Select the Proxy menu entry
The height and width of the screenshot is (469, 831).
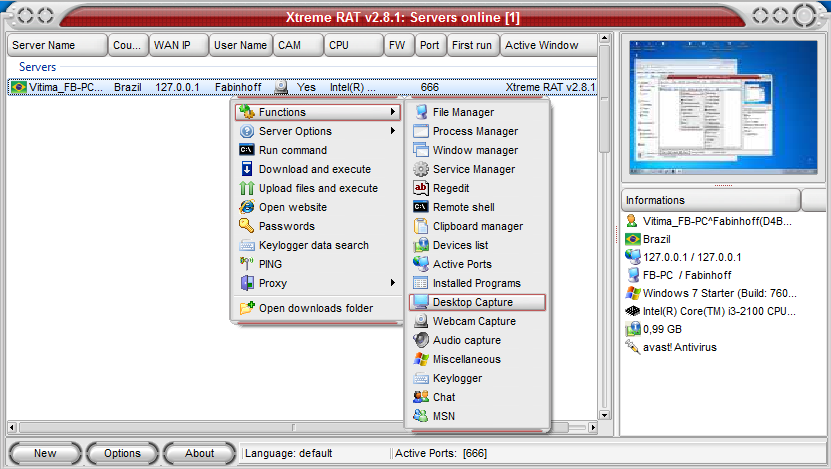click(x=318, y=283)
